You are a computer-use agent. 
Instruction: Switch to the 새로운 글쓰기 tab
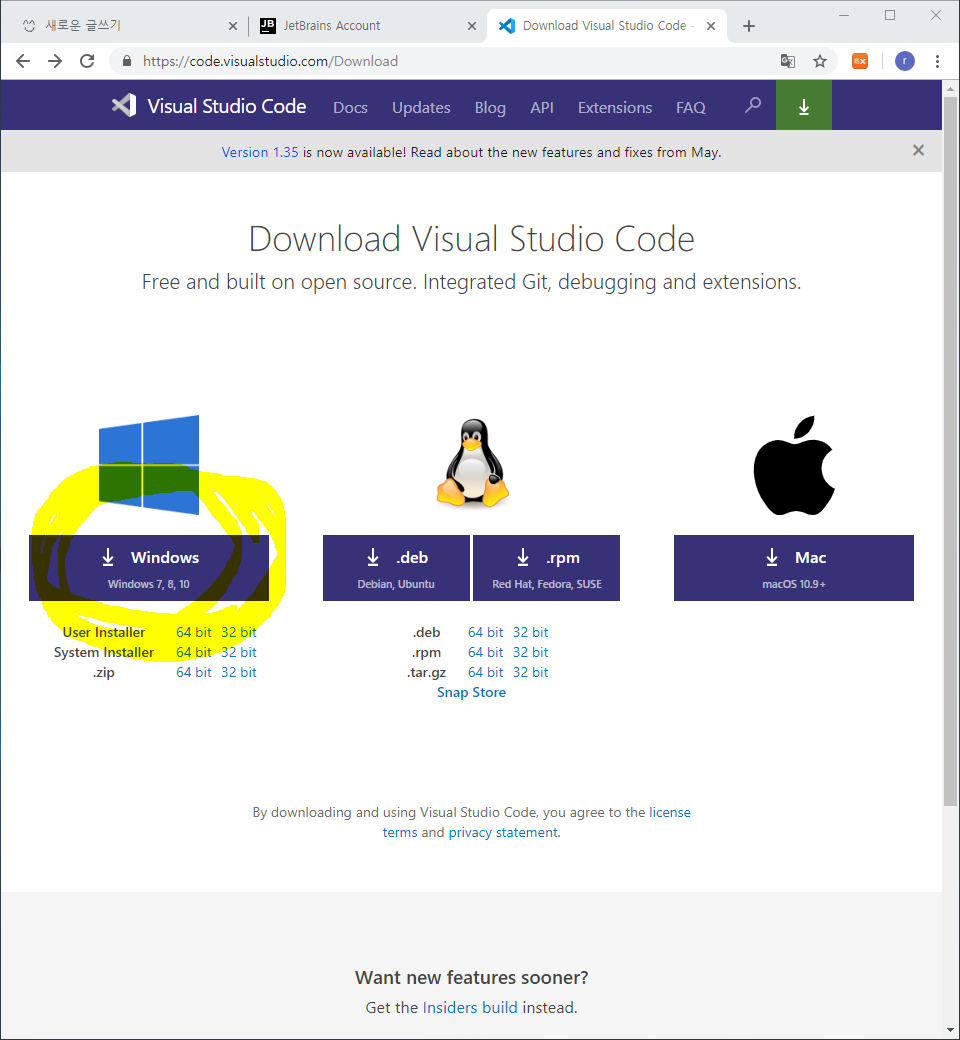click(124, 26)
